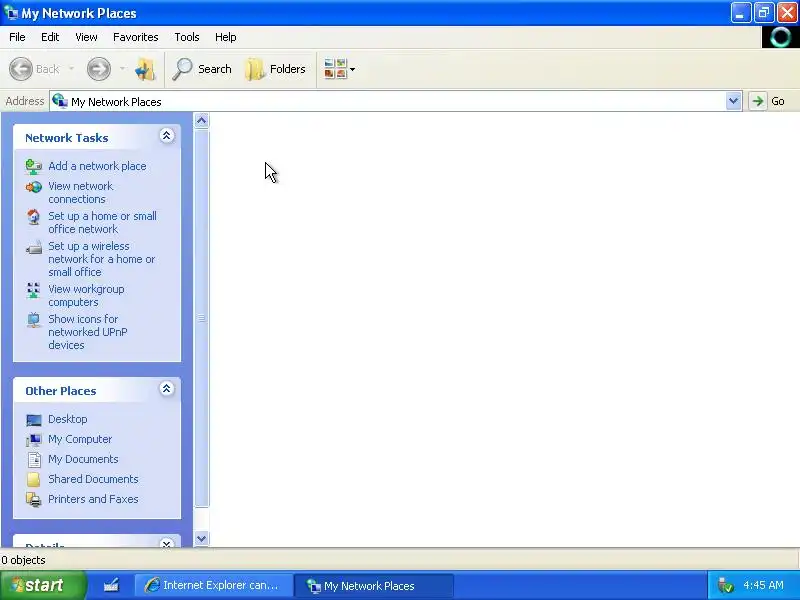Image resolution: width=800 pixels, height=600 pixels.
Task: Click the UPnP devices icon
Action: click(34, 320)
